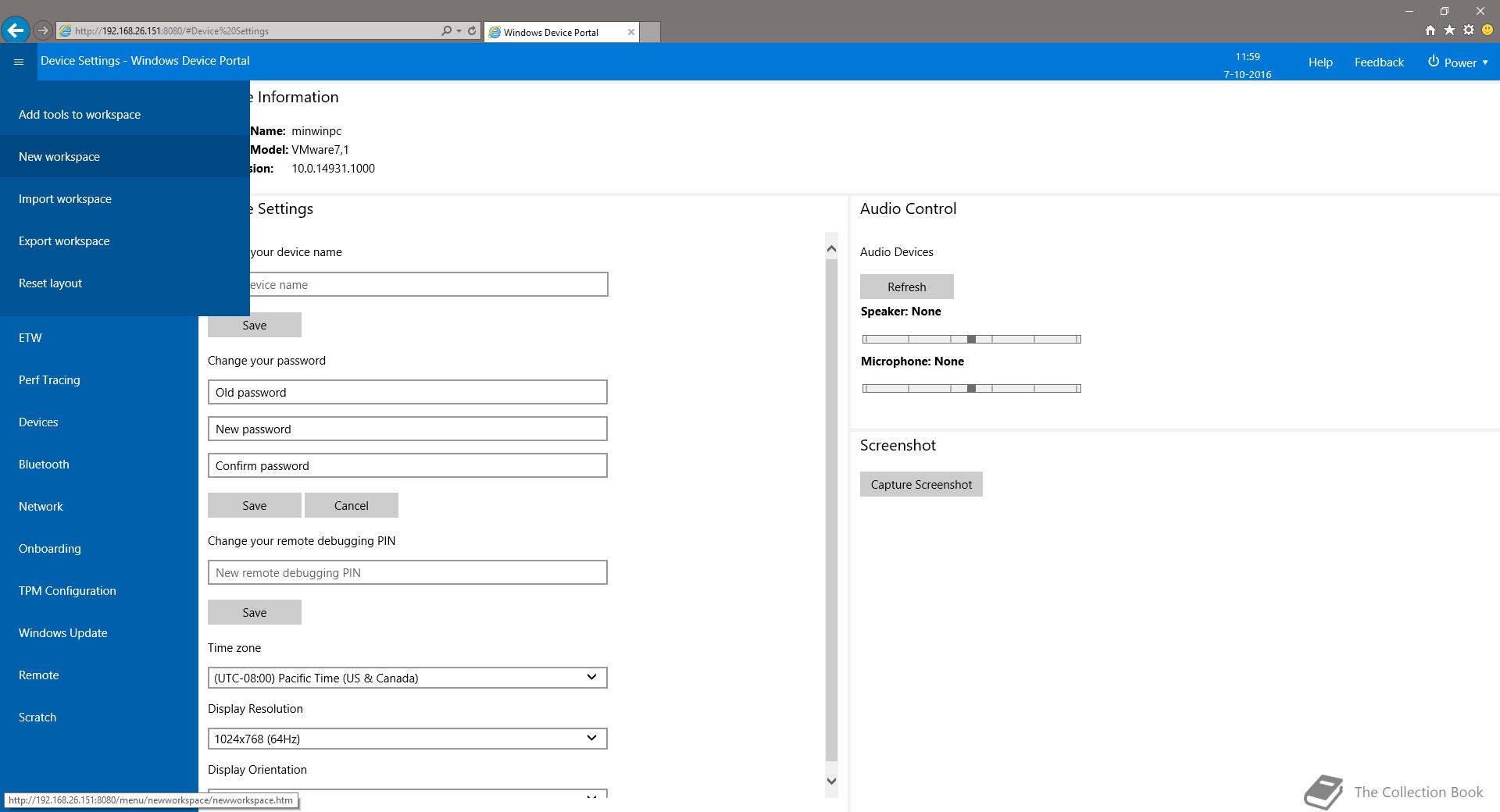This screenshot has width=1500, height=812.
Task: Click the Old password field
Action: tap(407, 392)
